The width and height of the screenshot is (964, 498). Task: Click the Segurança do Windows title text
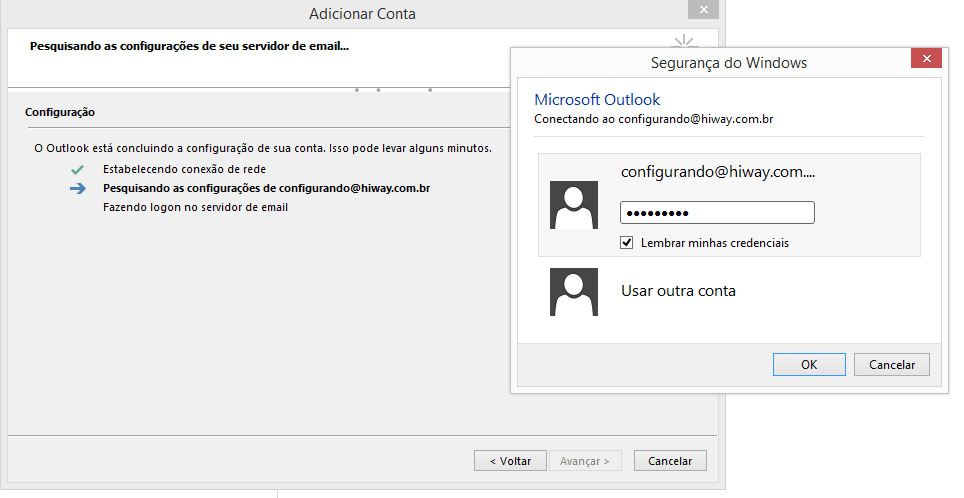[x=729, y=63]
